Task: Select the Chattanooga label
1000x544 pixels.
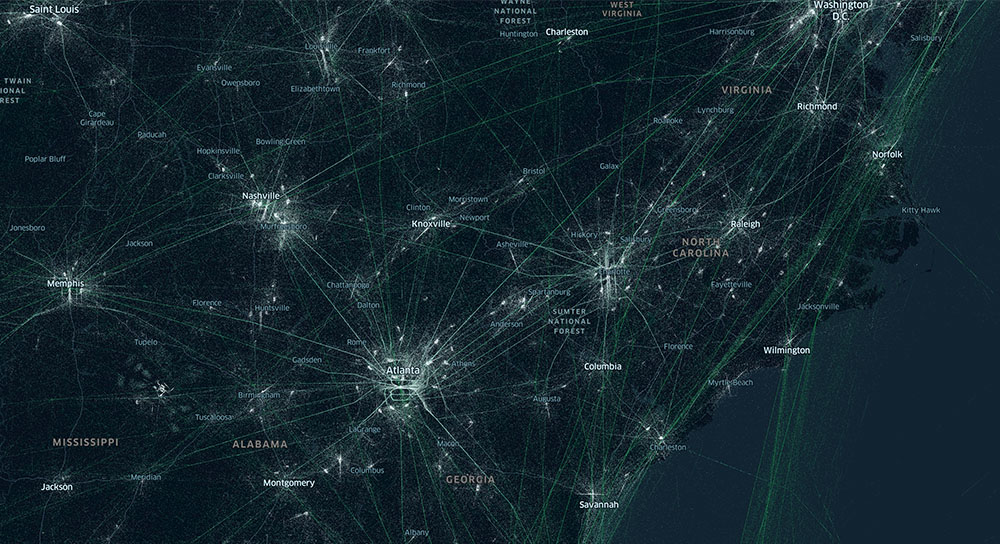Action: 348,285
